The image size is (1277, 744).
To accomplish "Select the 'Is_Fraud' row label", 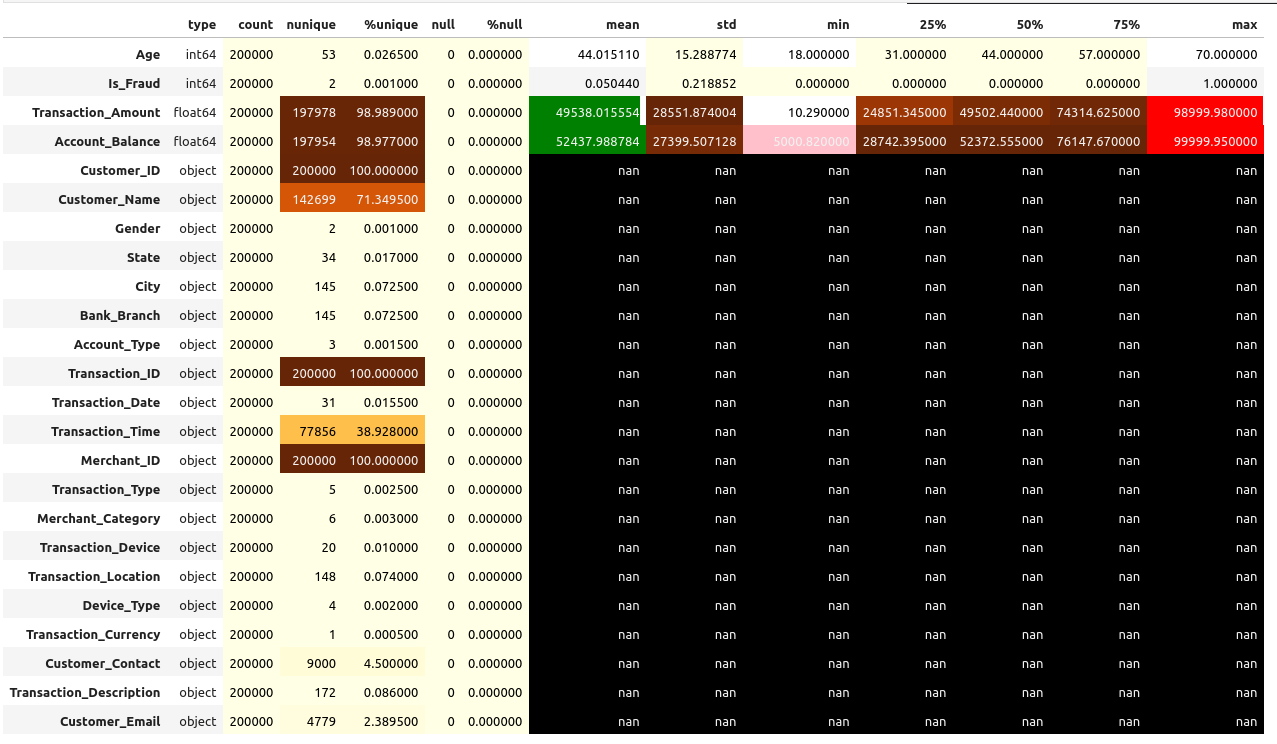I will click(x=134, y=83).
